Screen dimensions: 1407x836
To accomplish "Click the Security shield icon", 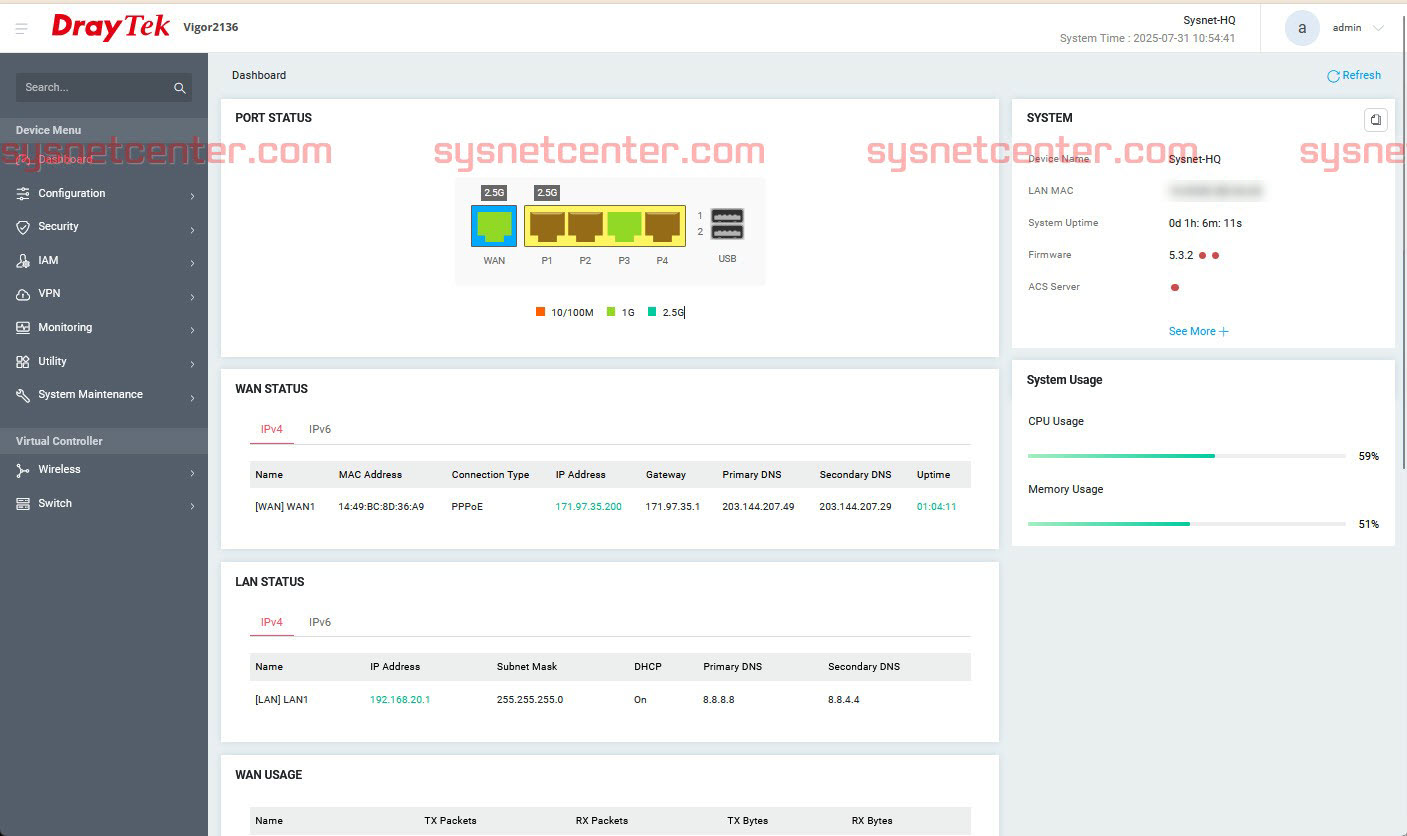I will 23,227.
